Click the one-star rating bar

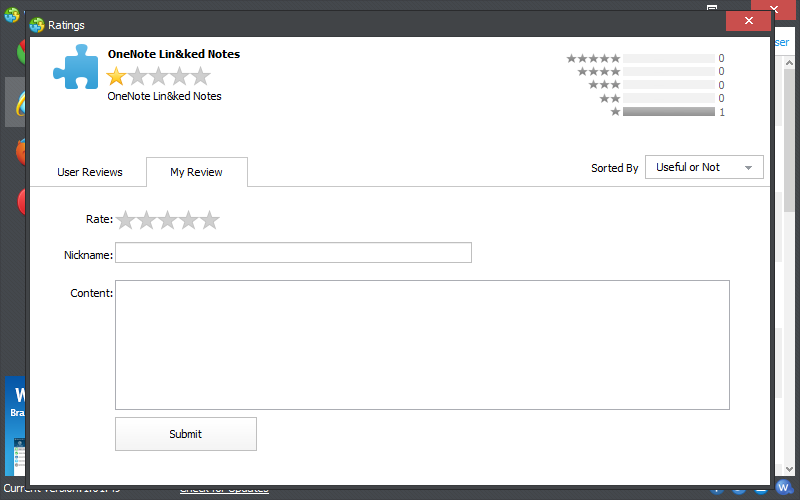pyautogui.click(x=669, y=112)
